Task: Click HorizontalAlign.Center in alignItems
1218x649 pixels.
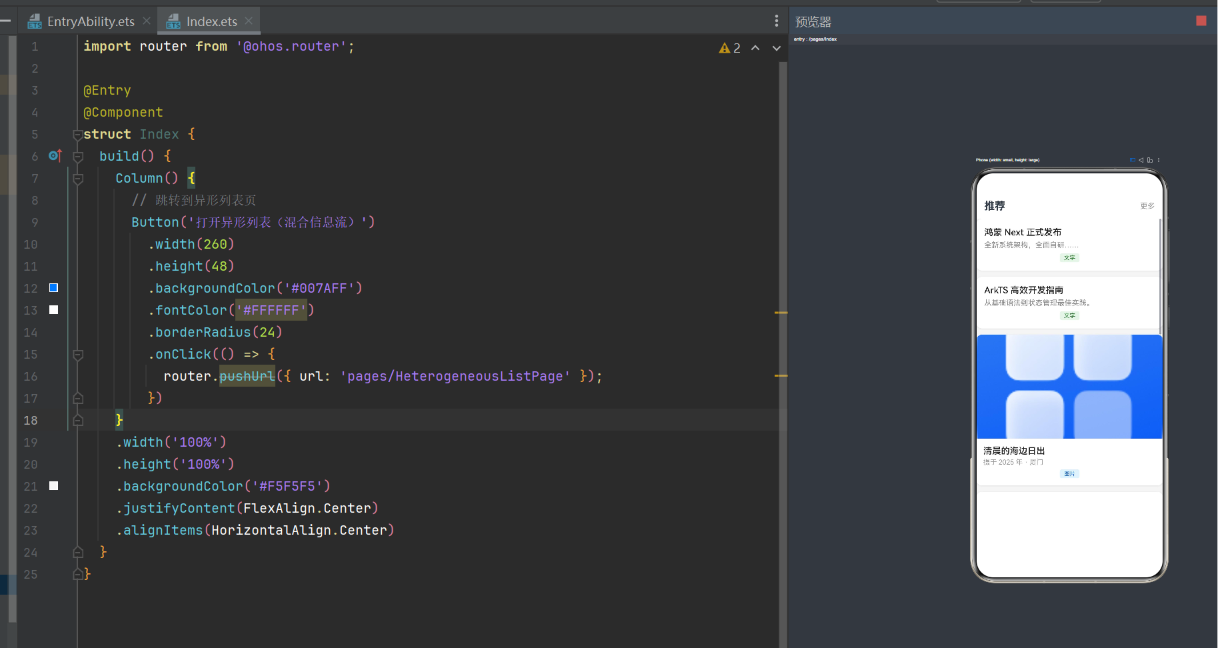Action: click(299, 530)
